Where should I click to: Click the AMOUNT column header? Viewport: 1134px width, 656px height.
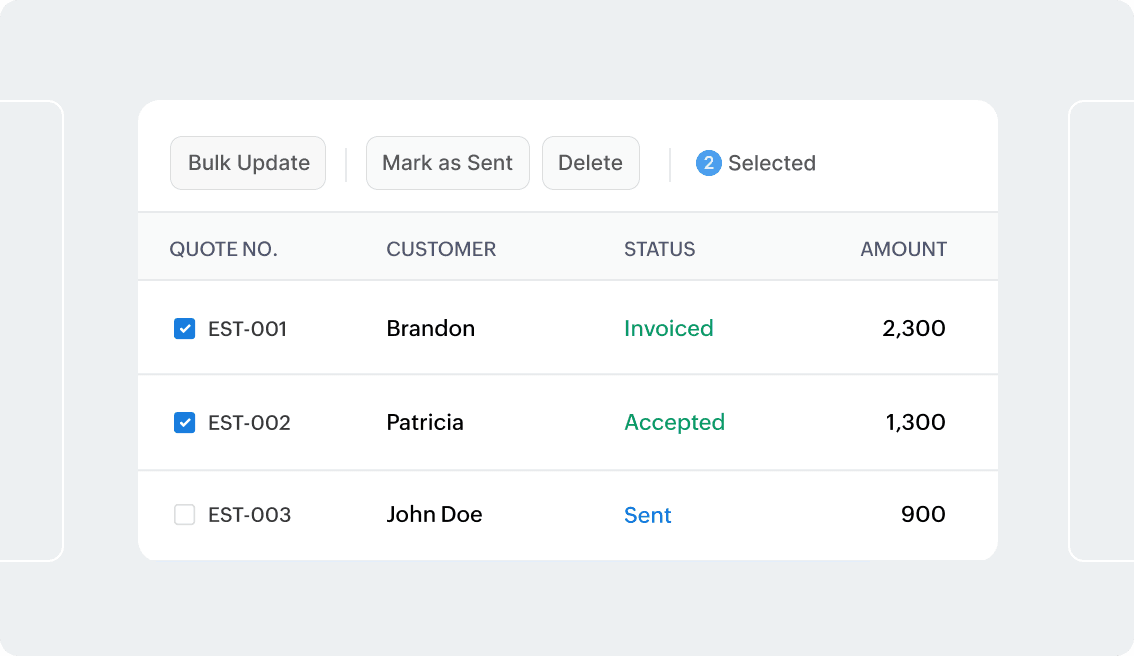(x=903, y=249)
